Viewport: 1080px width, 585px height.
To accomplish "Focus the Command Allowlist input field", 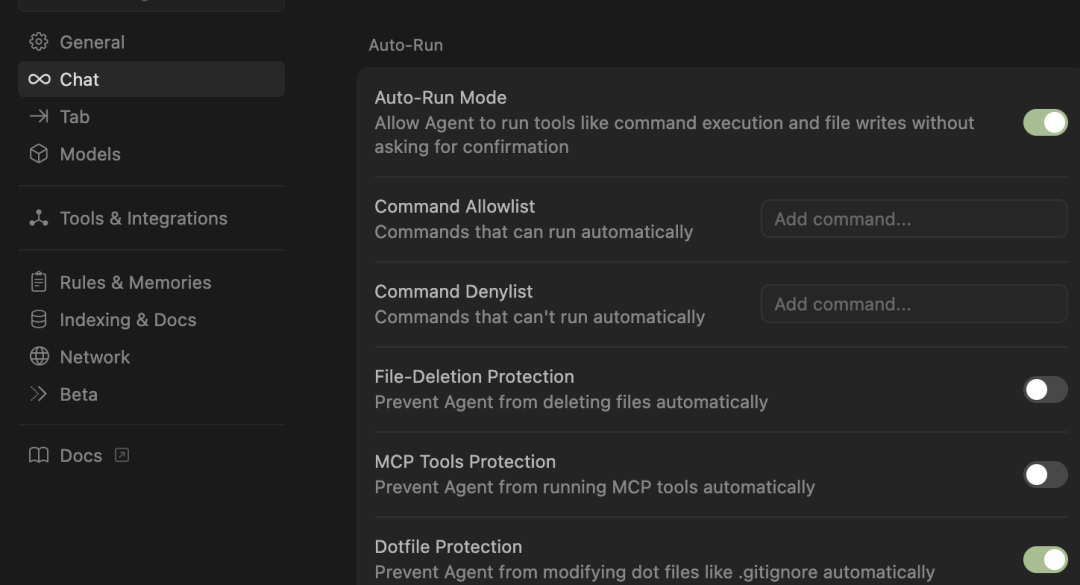I will (914, 219).
